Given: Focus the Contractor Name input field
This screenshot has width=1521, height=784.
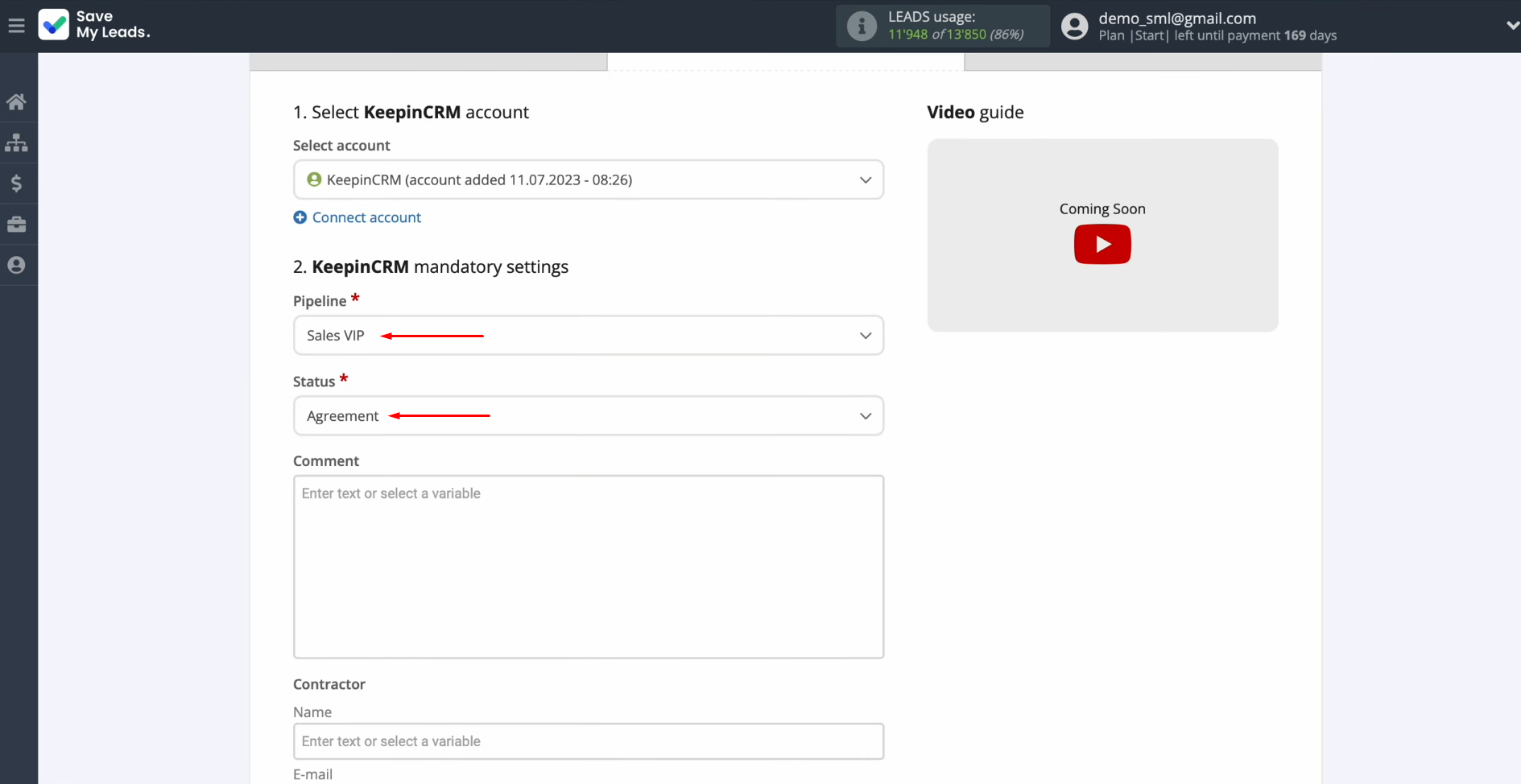Looking at the screenshot, I should [x=589, y=741].
